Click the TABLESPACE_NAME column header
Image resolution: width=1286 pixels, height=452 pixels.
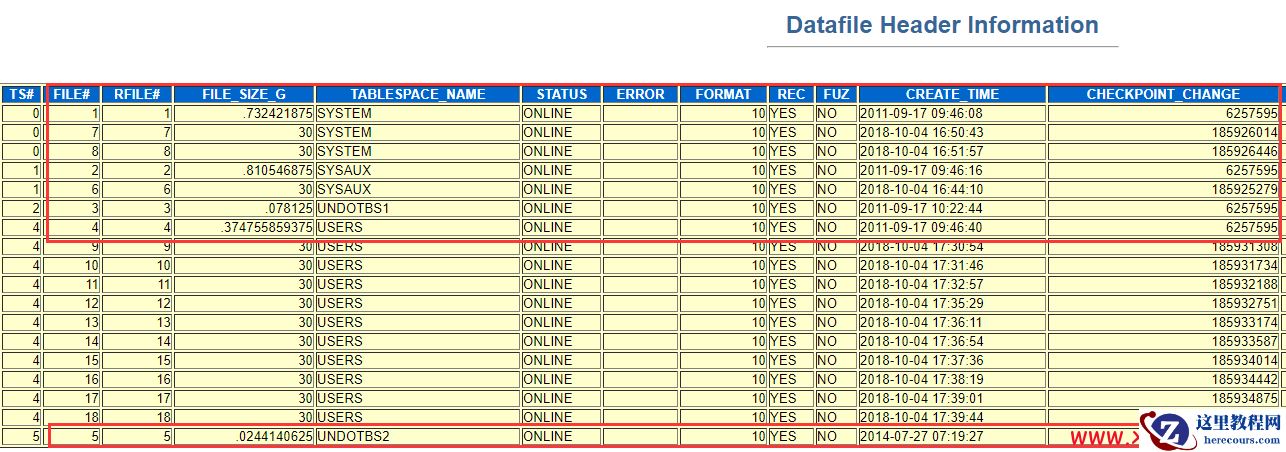pyautogui.click(x=418, y=94)
